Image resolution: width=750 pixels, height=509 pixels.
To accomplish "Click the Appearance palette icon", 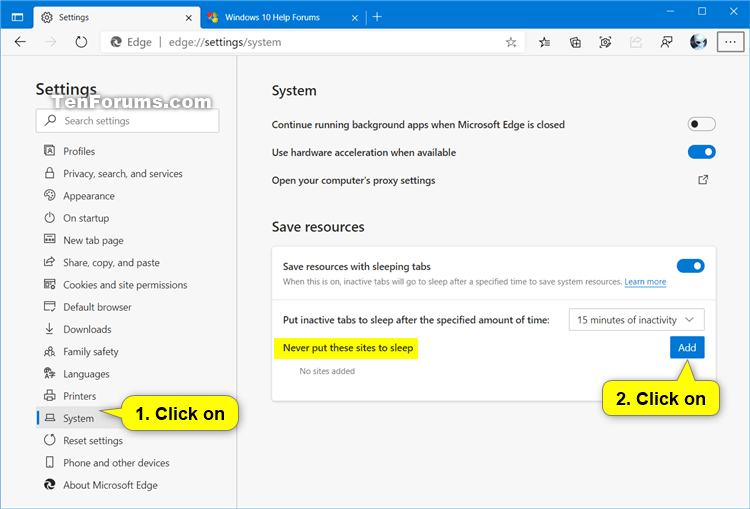I will pos(49,195).
